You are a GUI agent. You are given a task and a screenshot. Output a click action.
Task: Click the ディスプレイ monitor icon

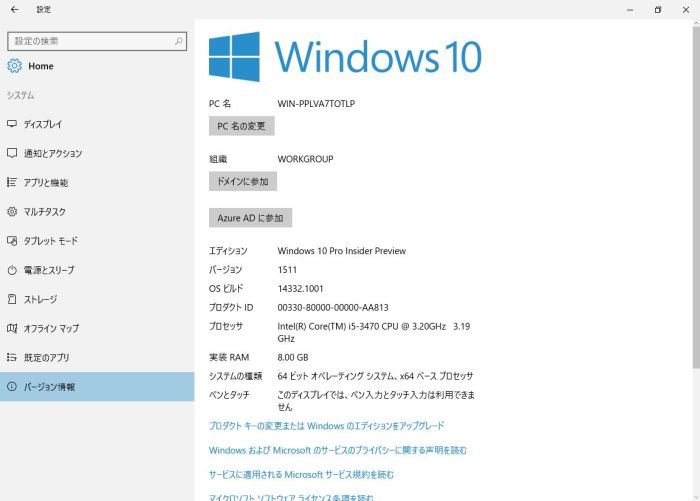pyautogui.click(x=12, y=124)
